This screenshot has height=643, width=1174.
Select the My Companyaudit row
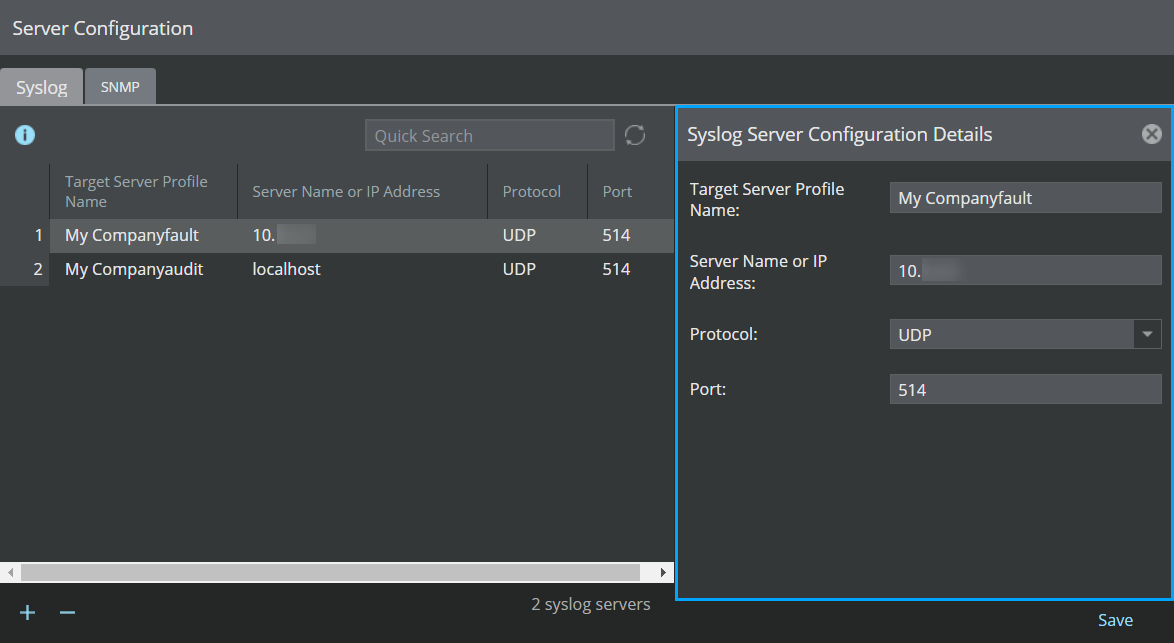[337, 269]
